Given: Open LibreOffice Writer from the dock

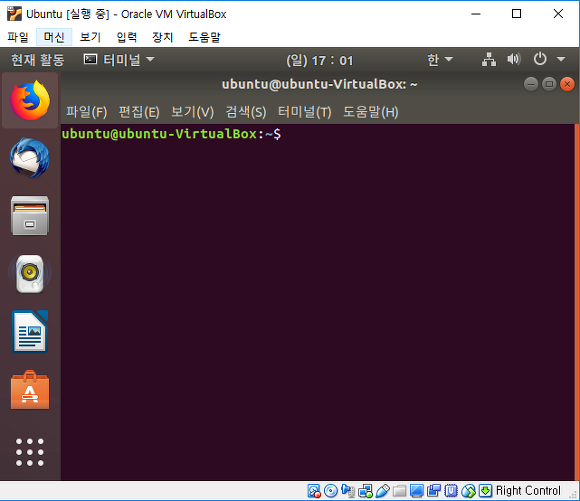Looking at the screenshot, I should click(30, 332).
